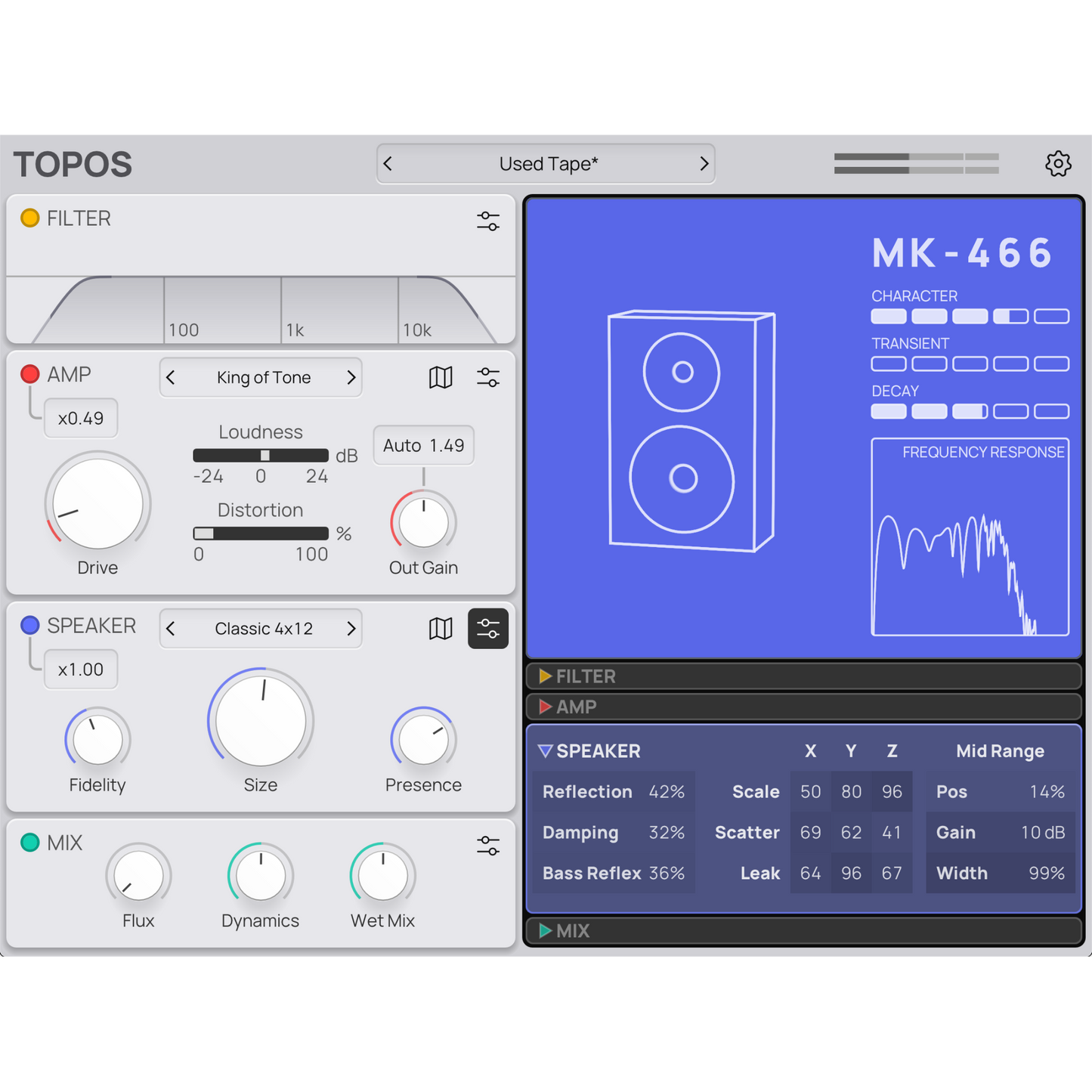Open the settings gear icon

point(1058,164)
